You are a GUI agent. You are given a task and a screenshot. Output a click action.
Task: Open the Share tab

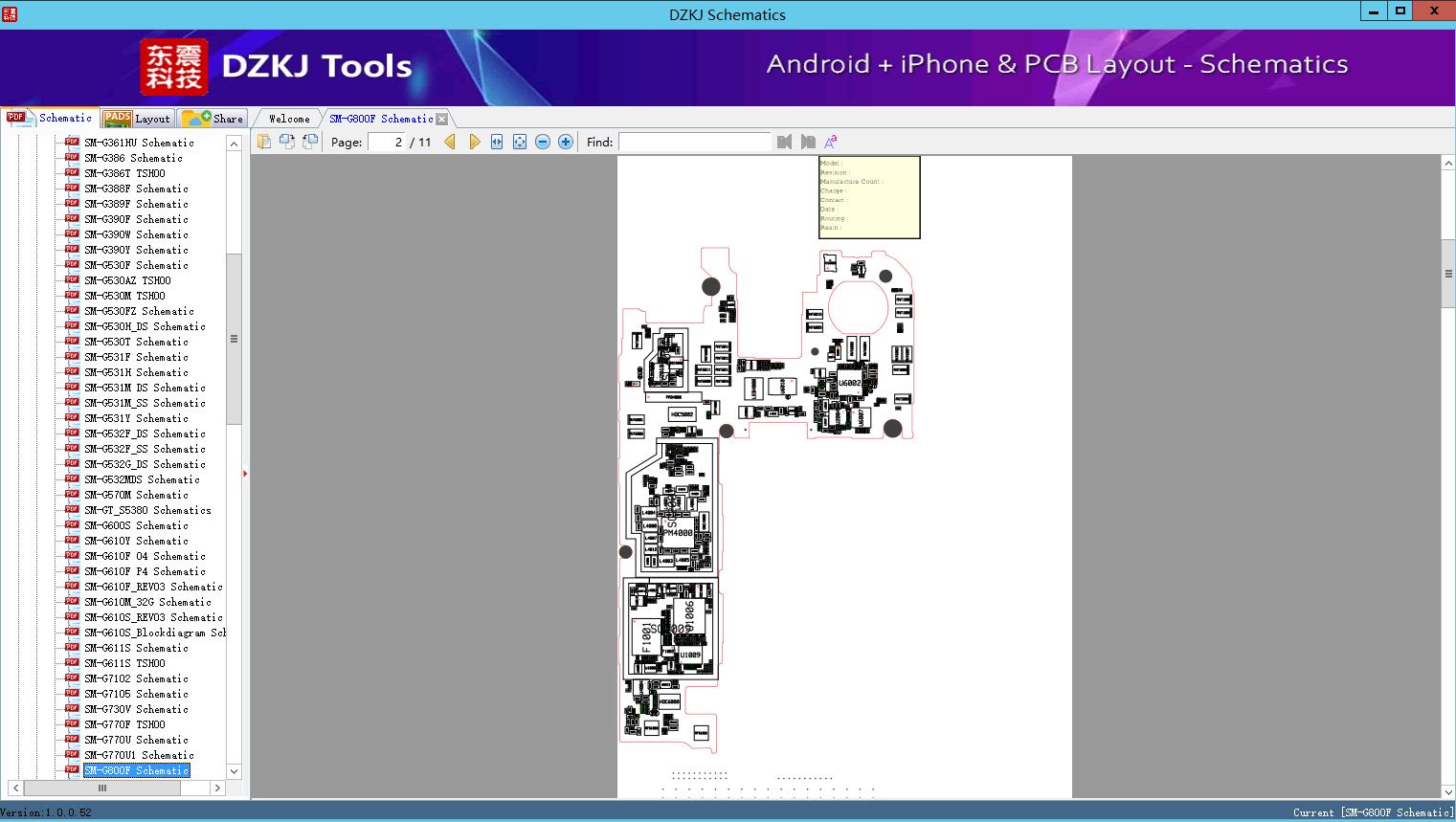(213, 119)
